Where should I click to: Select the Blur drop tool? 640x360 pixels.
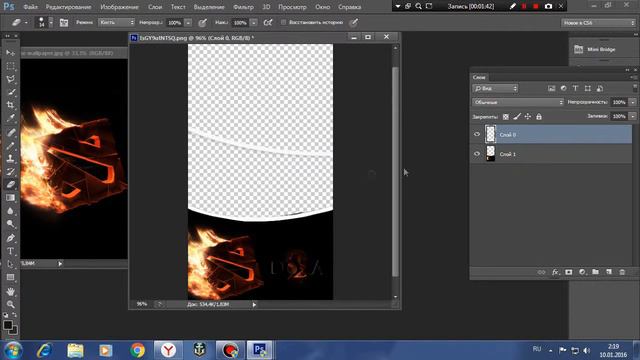tap(11, 211)
